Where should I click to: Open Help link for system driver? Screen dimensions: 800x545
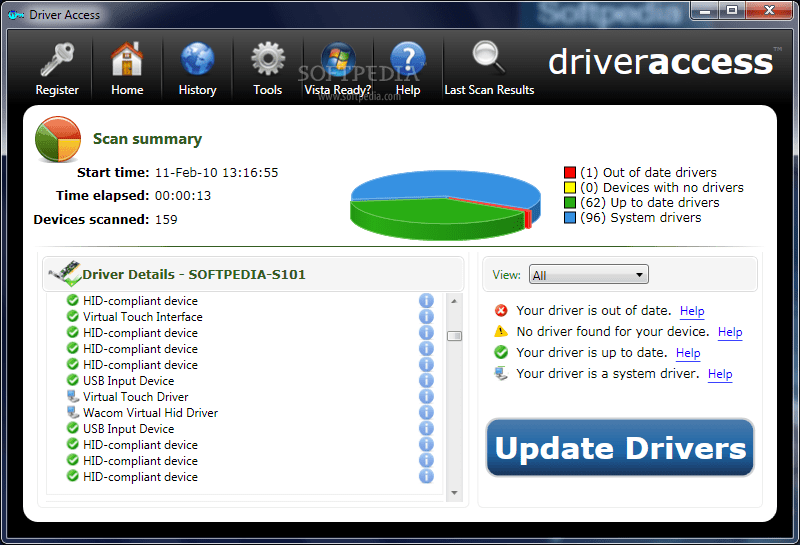720,374
